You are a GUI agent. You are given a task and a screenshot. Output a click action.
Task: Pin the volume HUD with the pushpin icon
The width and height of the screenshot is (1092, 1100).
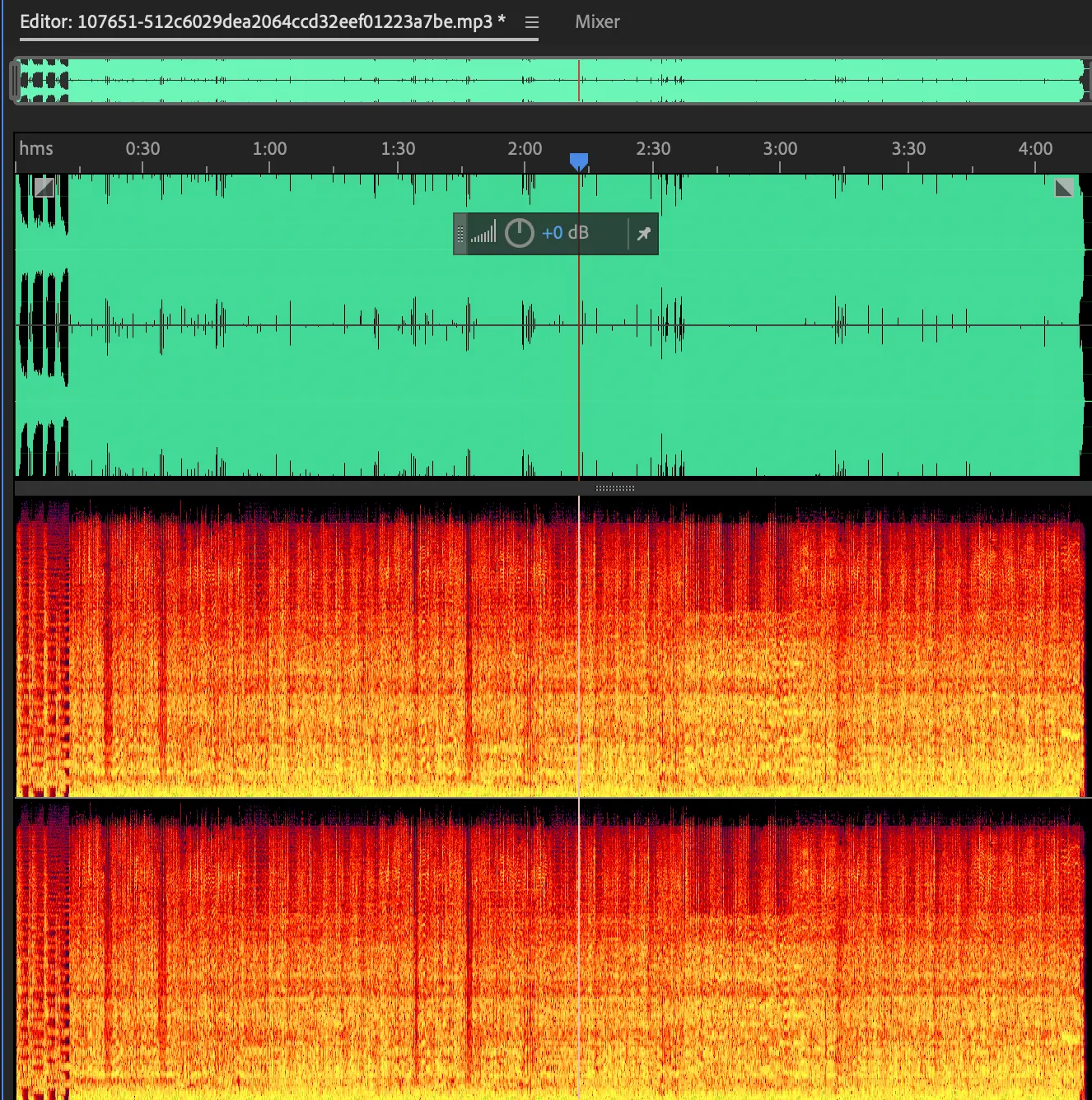[643, 234]
